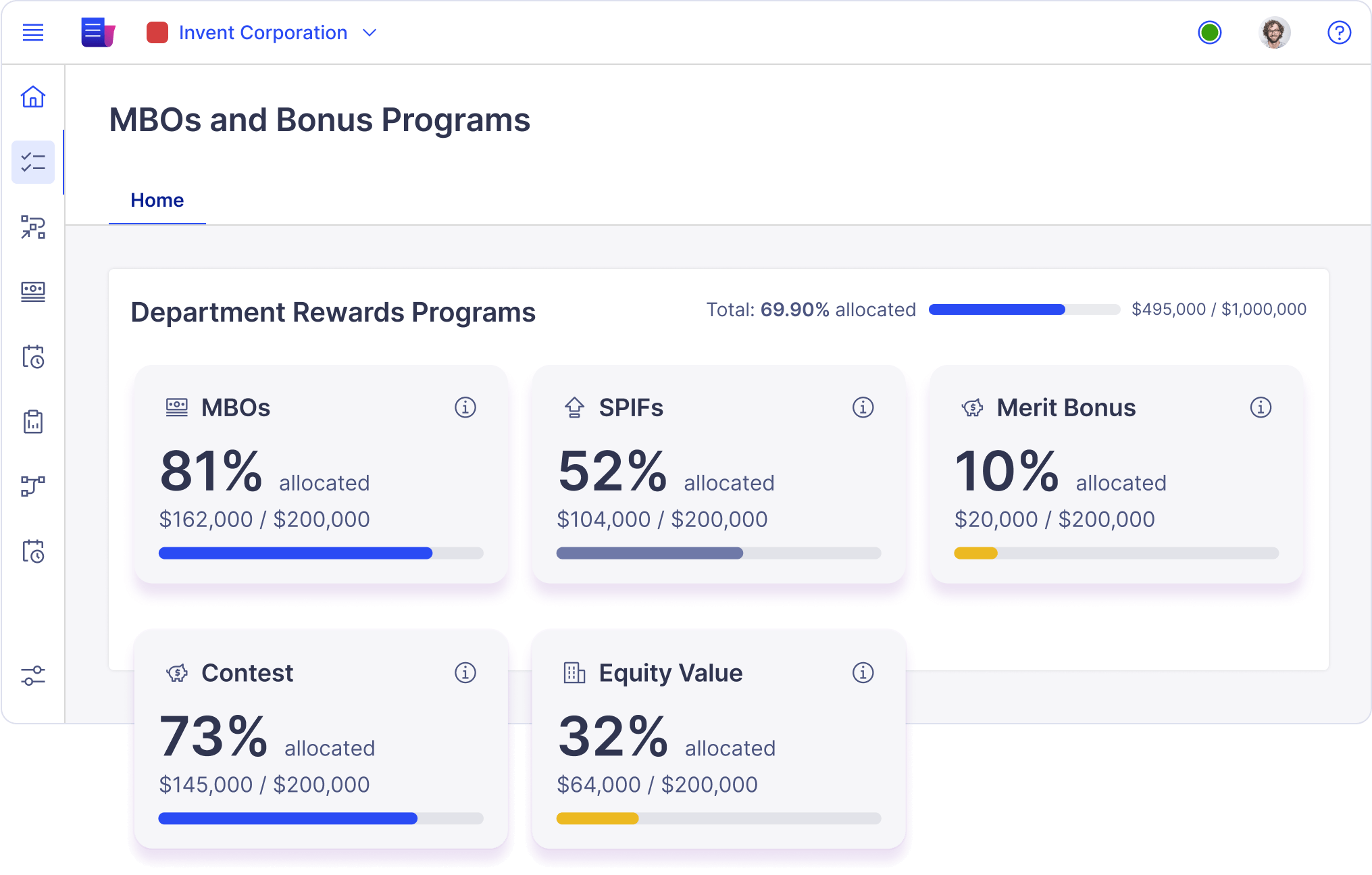Click the hamburger menu at top left
The height and width of the screenshot is (875, 1372).
(x=32, y=32)
